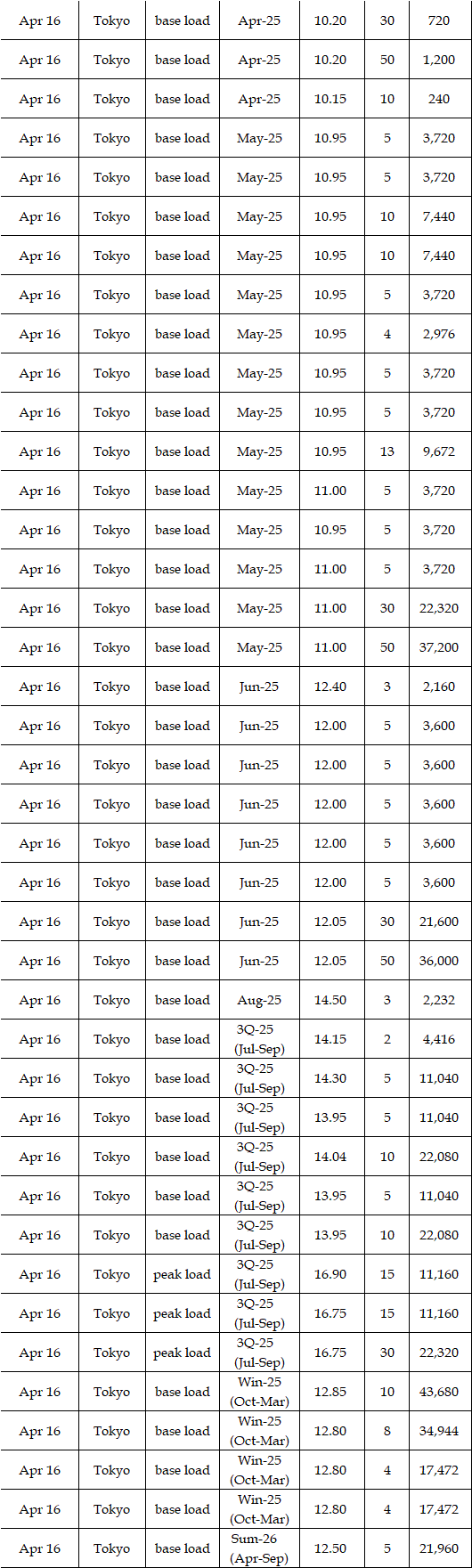The width and height of the screenshot is (472, 1568).
Task: Click the 2,160 volume cell
Action: (x=439, y=687)
